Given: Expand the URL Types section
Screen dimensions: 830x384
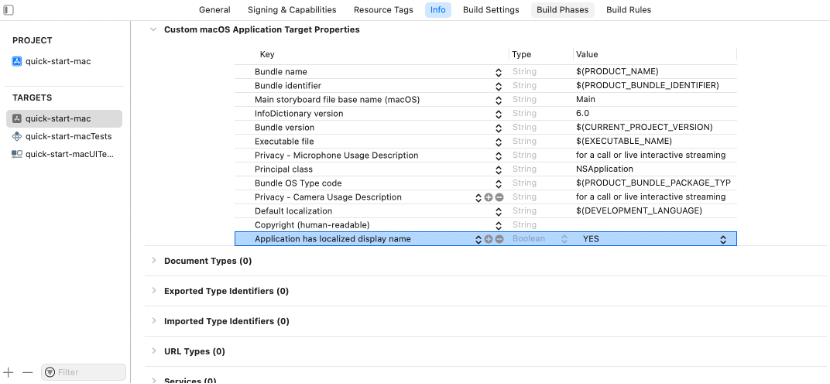Looking at the screenshot, I should 154,351.
